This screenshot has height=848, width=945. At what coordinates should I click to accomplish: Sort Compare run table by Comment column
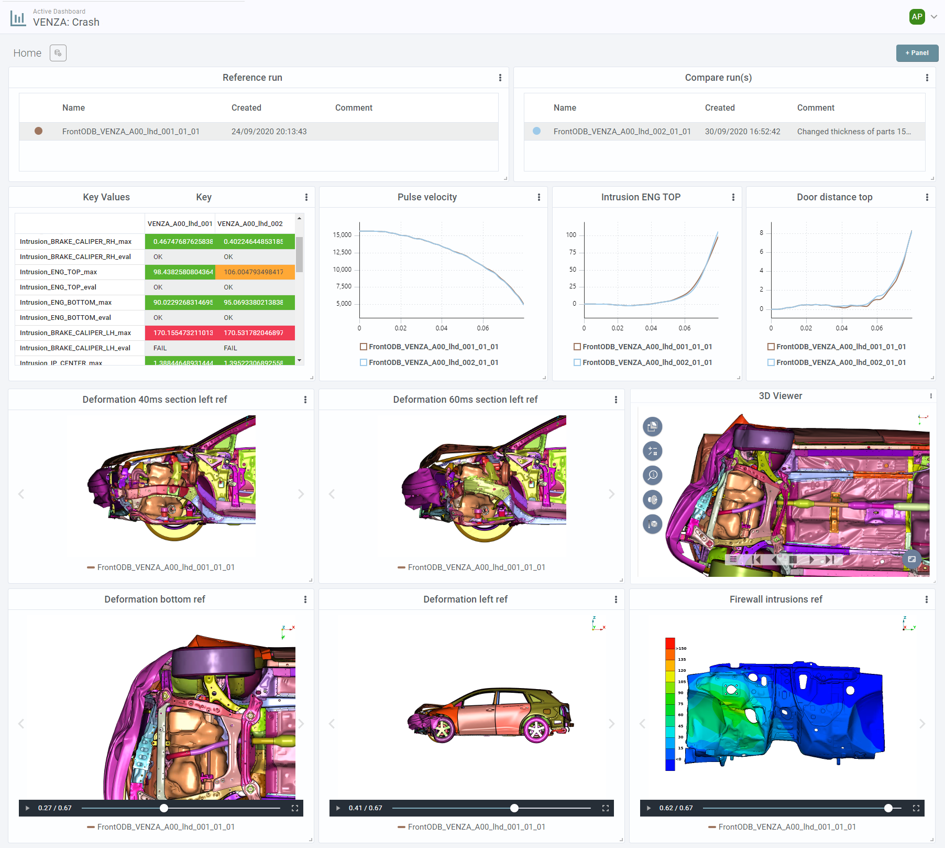(815, 108)
